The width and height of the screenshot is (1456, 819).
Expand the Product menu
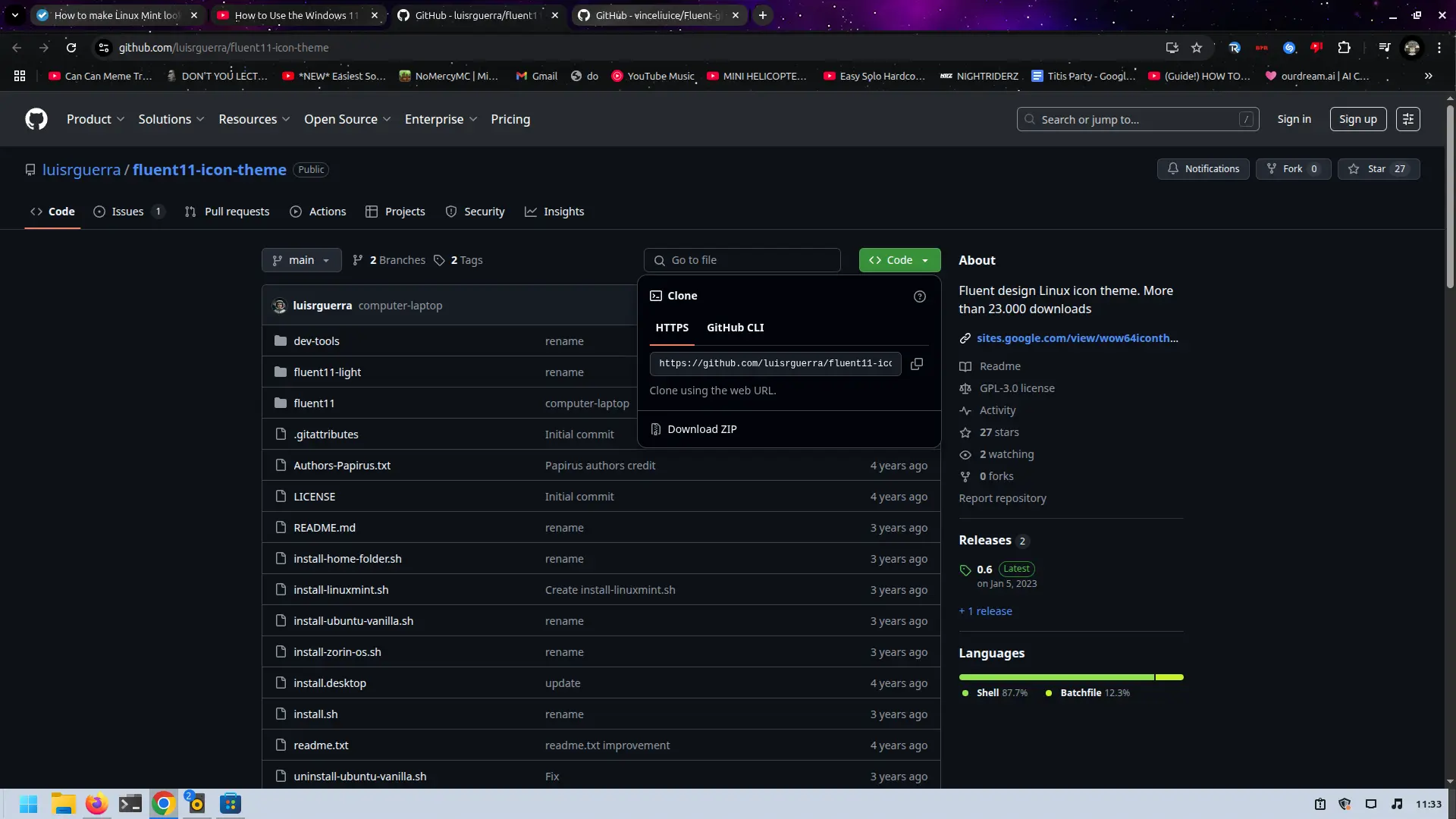point(96,119)
